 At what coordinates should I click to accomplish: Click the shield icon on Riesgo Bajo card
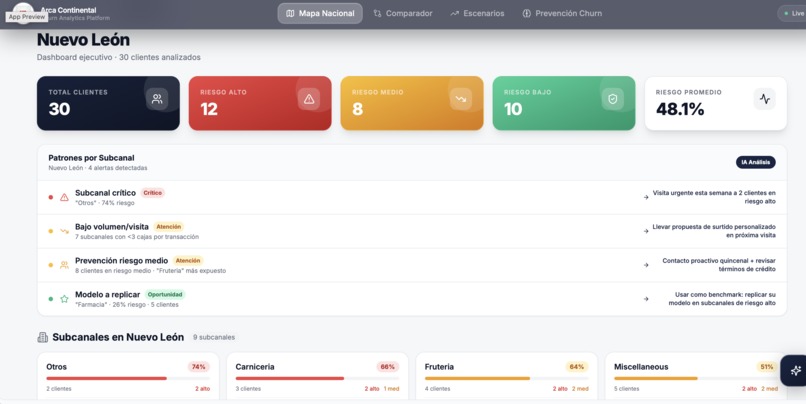tap(613, 99)
